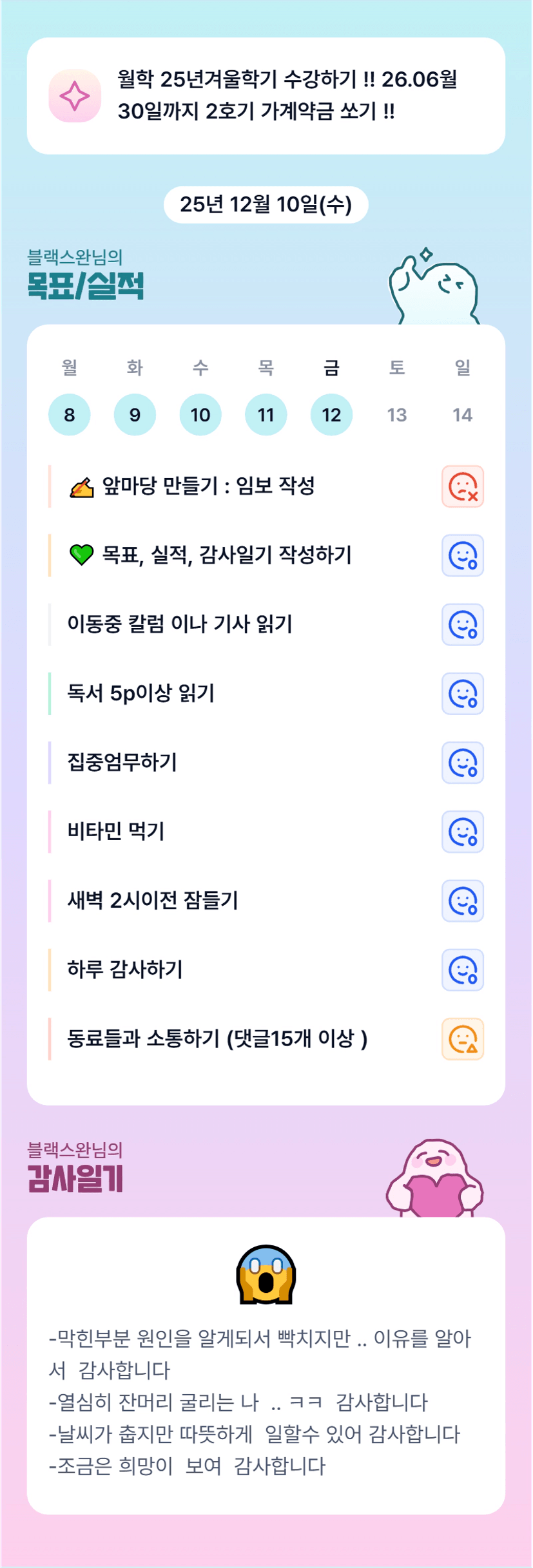This screenshot has width=533, height=1568.
Task: Click the 25년 12월 10일(수) date pill
Action: click(266, 205)
